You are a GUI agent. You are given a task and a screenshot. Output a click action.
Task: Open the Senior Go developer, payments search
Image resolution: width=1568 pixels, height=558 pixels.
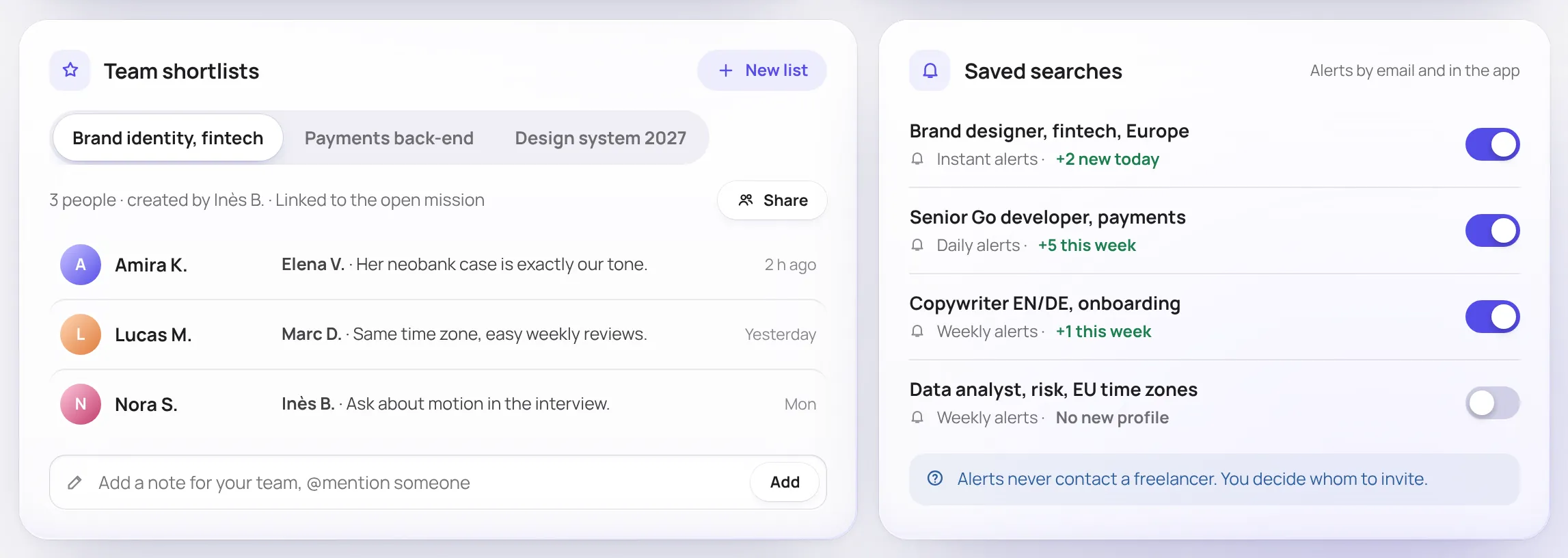point(1047,217)
